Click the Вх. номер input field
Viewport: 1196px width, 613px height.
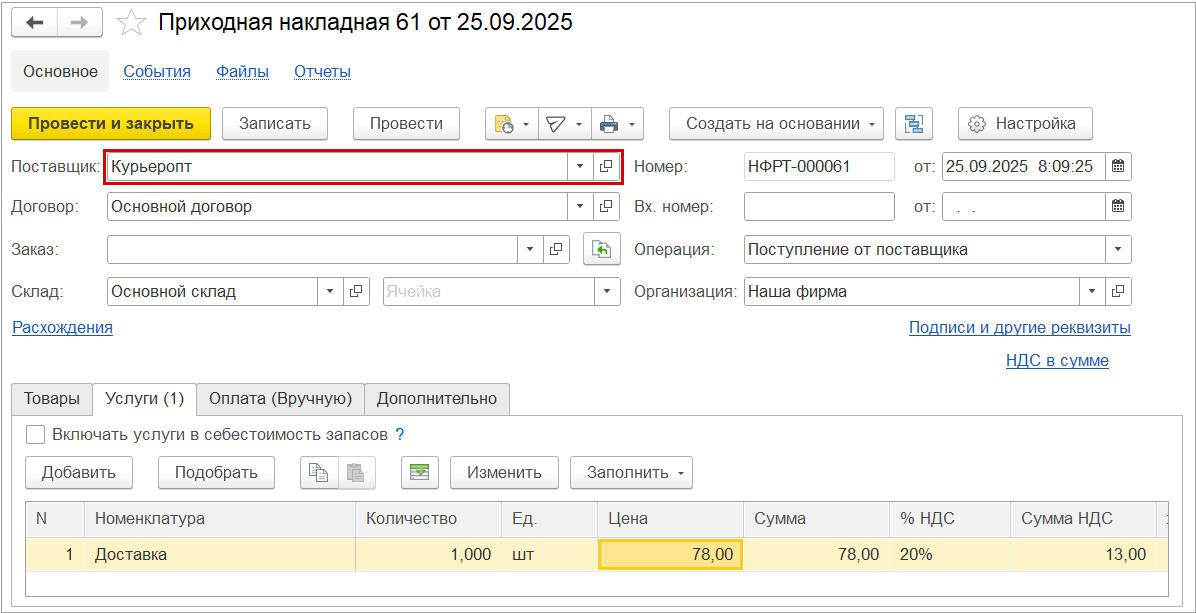coord(820,207)
